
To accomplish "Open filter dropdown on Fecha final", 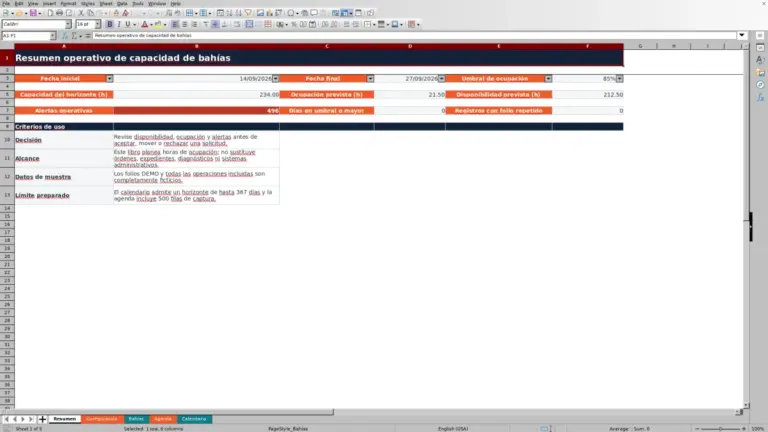I will 370,78.
